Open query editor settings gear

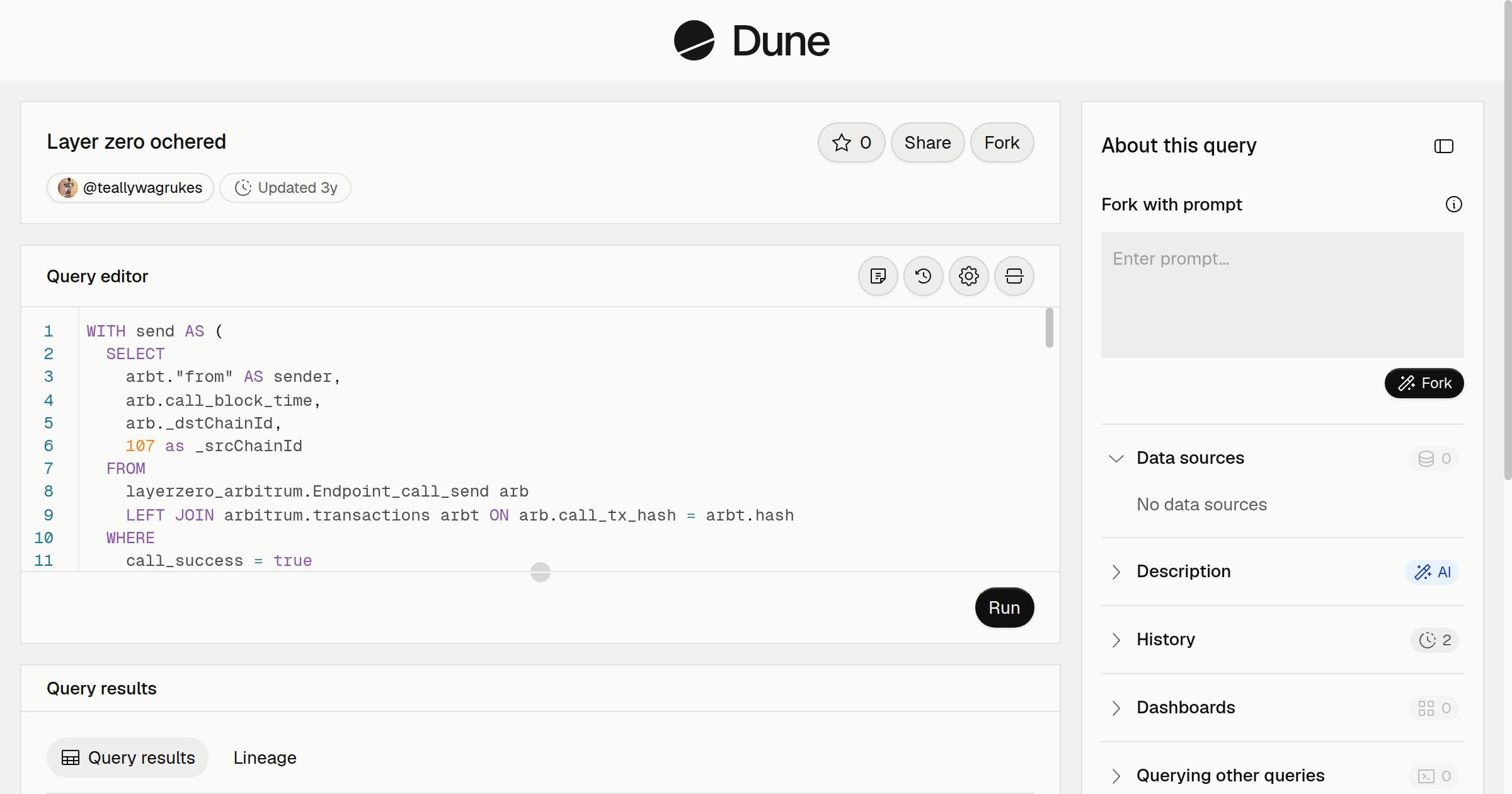[968, 276]
